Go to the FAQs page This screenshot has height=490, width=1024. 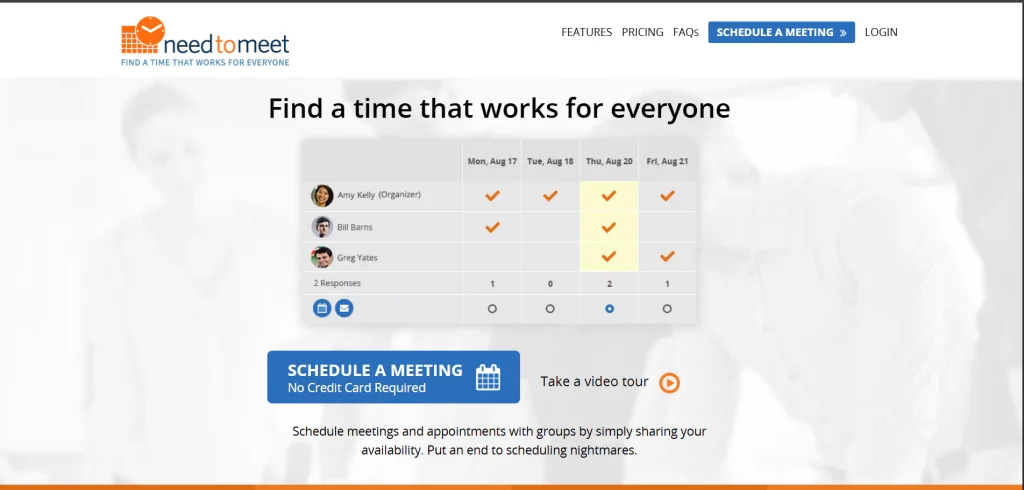686,32
